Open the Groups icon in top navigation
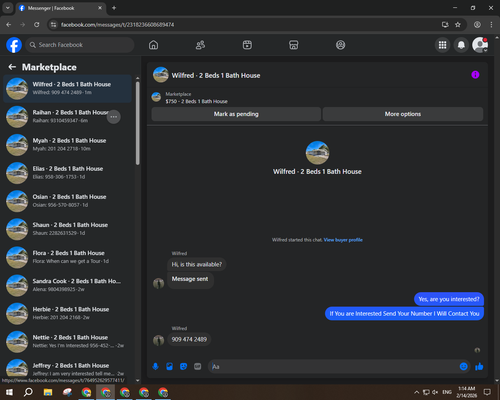Viewport: 500px width, 400px height. pos(340,45)
